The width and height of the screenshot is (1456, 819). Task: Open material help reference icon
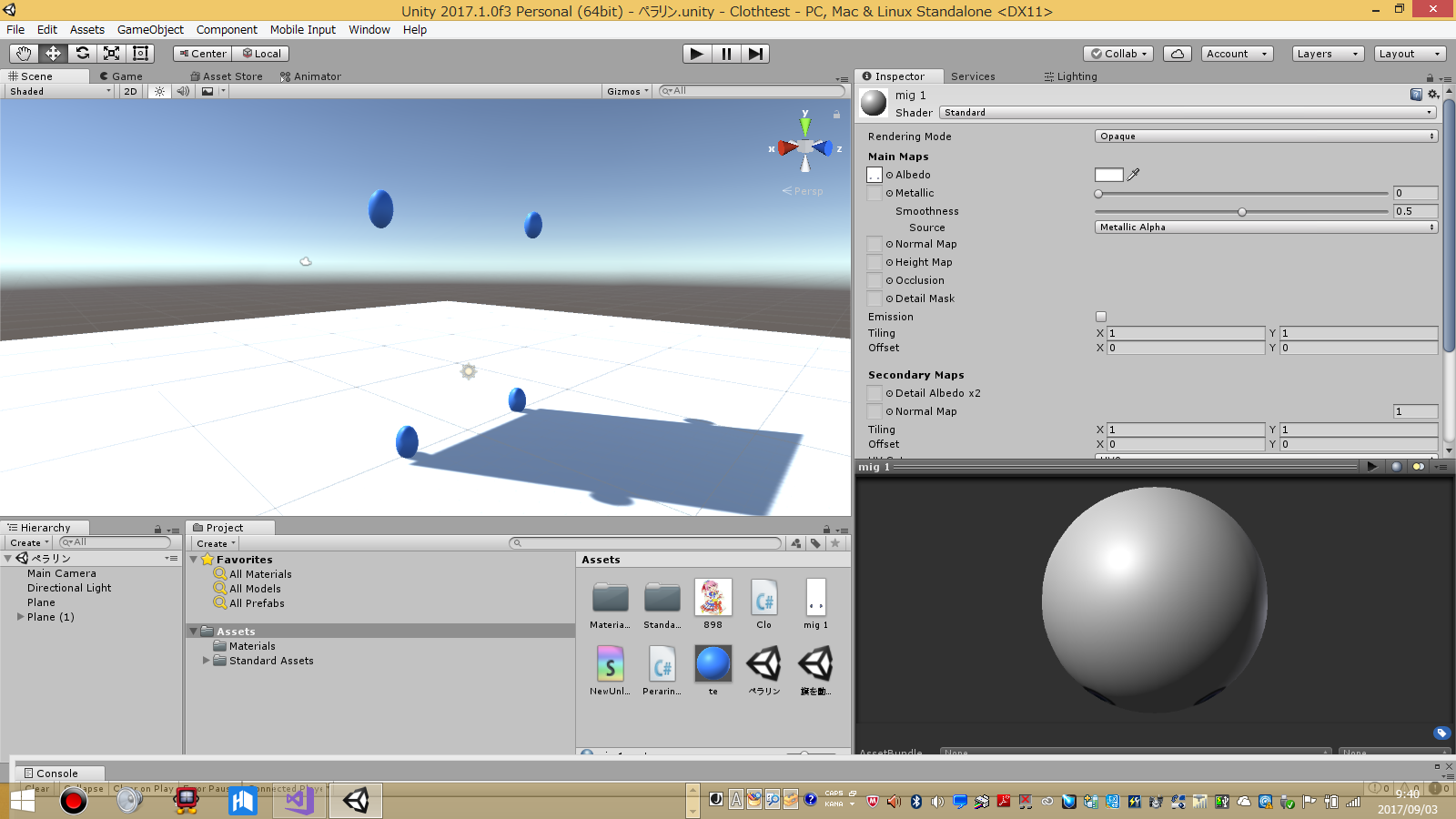click(x=1416, y=95)
